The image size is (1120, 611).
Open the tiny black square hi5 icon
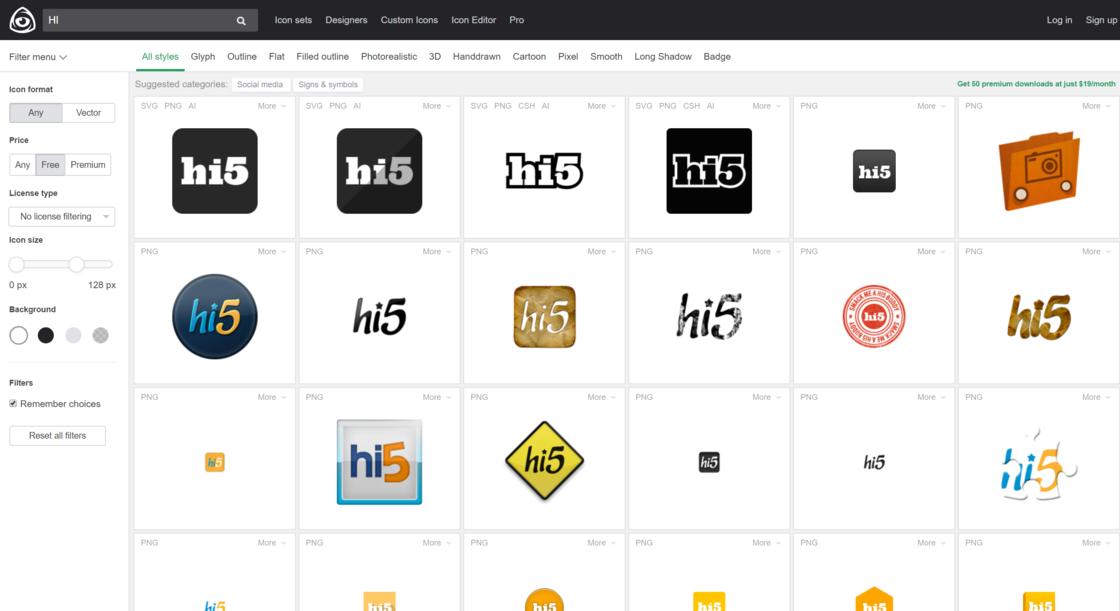click(x=709, y=462)
